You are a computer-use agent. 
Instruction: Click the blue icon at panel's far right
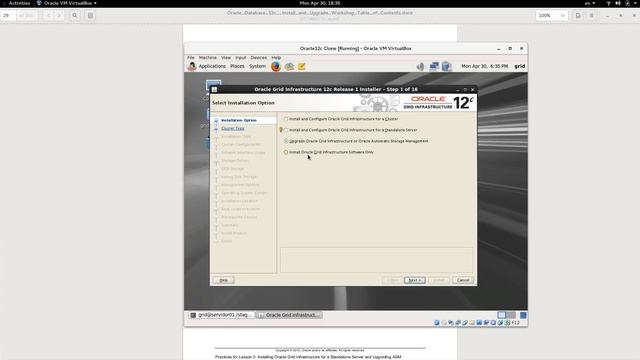click(x=523, y=315)
